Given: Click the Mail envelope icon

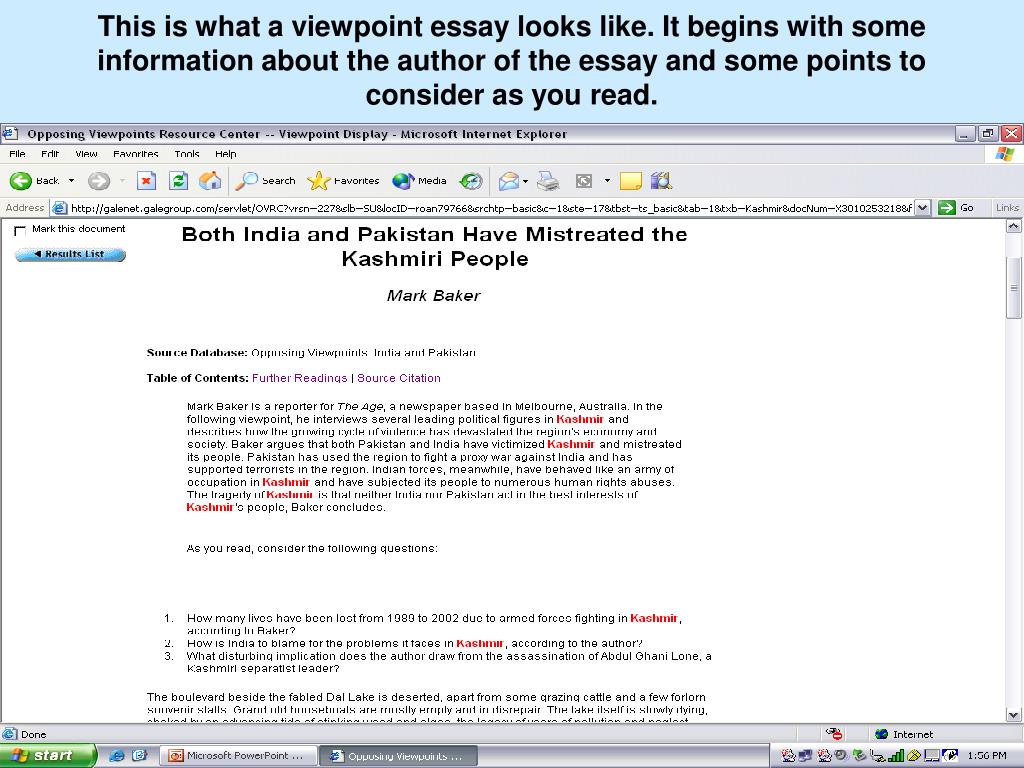Looking at the screenshot, I should click(509, 181).
